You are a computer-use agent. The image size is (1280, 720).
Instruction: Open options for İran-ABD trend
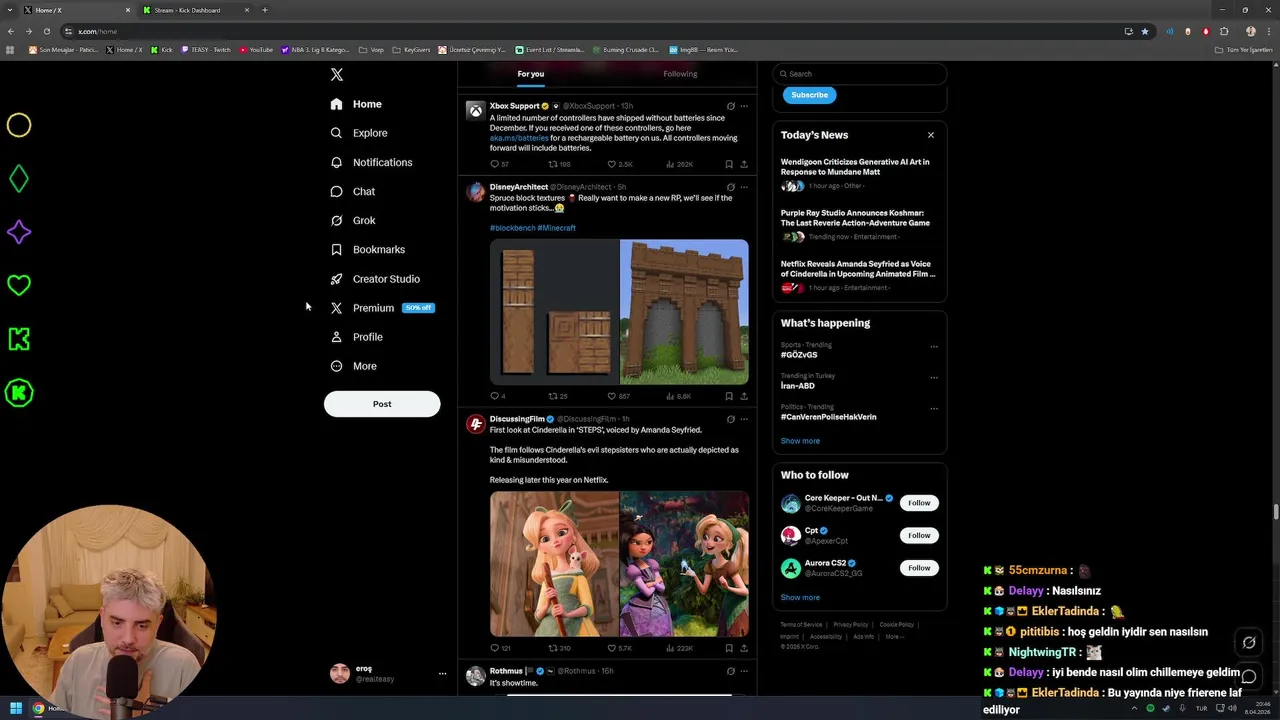pyautogui.click(x=934, y=378)
